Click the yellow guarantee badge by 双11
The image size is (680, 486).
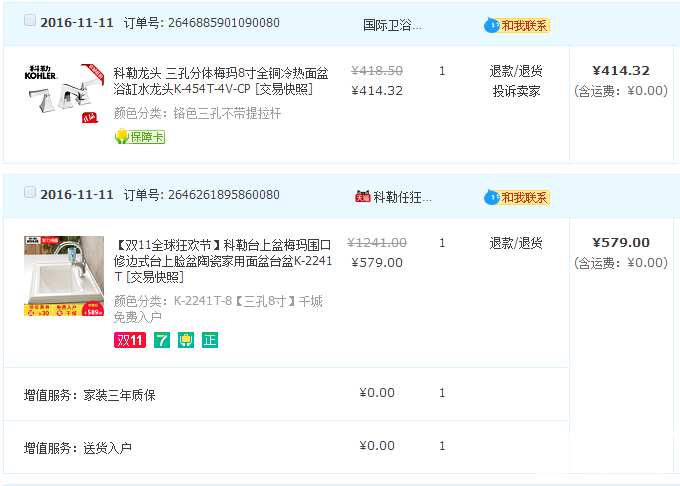pos(186,340)
